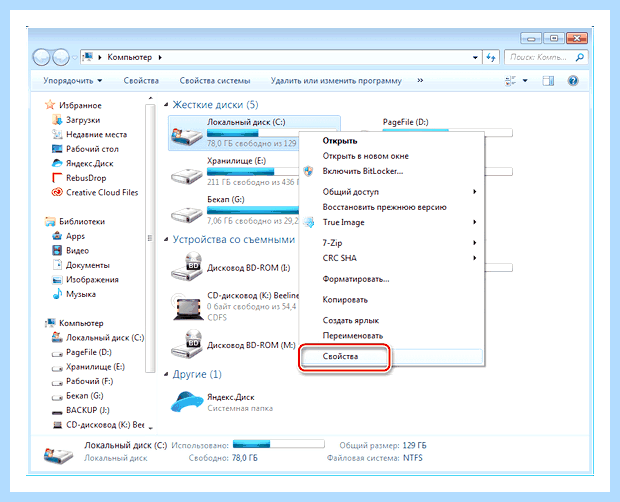The width and height of the screenshot is (620, 502).
Task: Select Открыть in context menu
Action: (x=340, y=141)
